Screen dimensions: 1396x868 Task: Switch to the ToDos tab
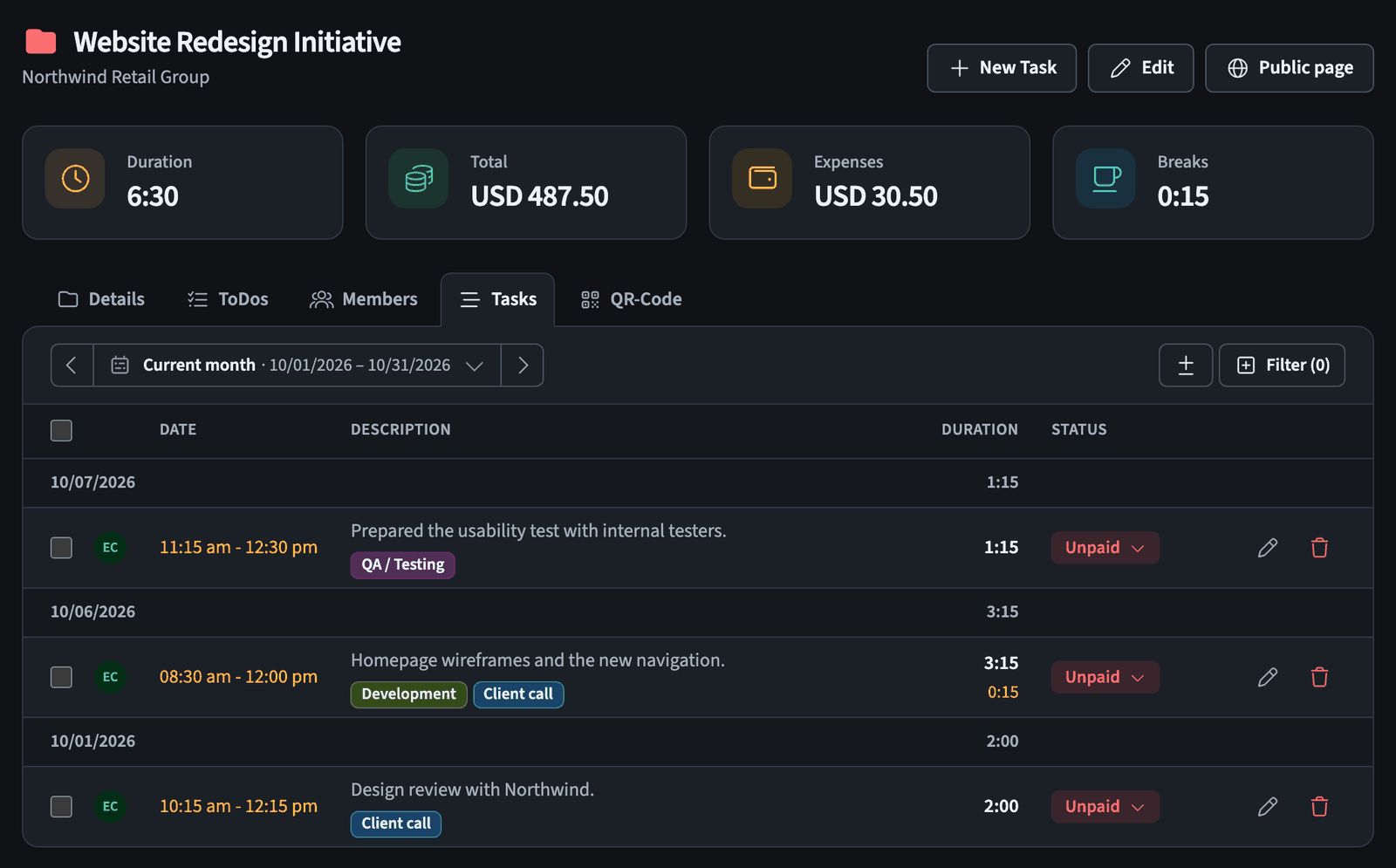228,299
